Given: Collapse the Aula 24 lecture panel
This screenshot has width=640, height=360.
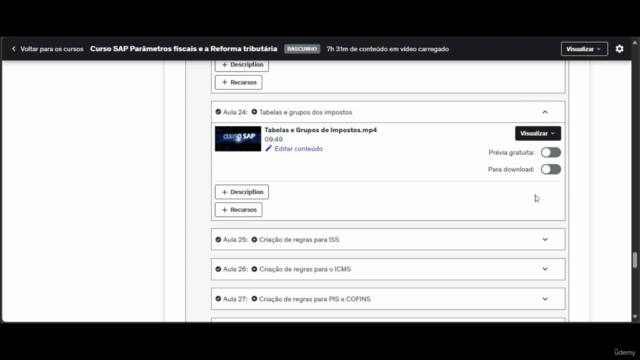Looking at the screenshot, I should [545, 112].
